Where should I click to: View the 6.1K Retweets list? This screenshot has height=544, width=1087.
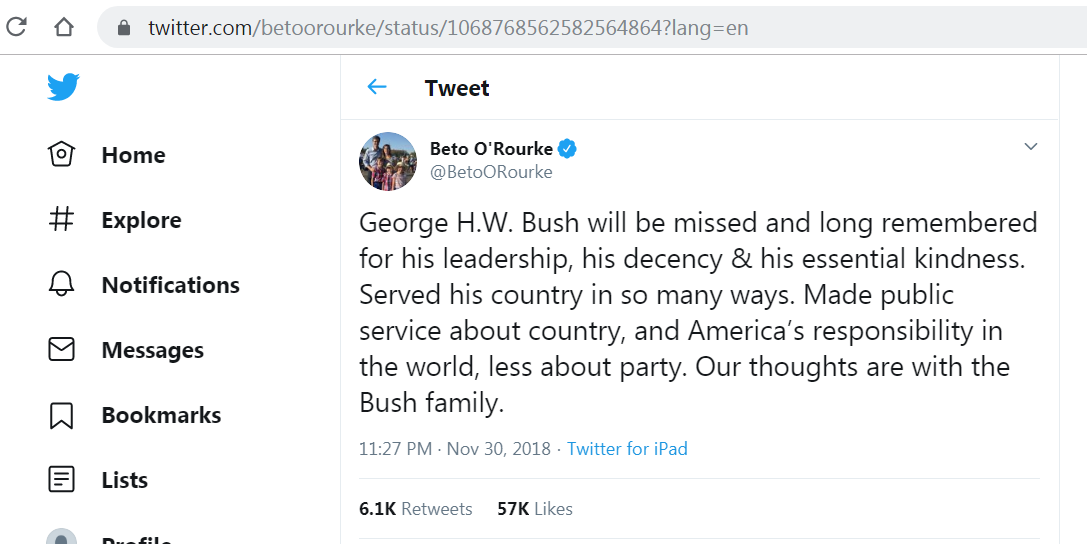point(415,509)
